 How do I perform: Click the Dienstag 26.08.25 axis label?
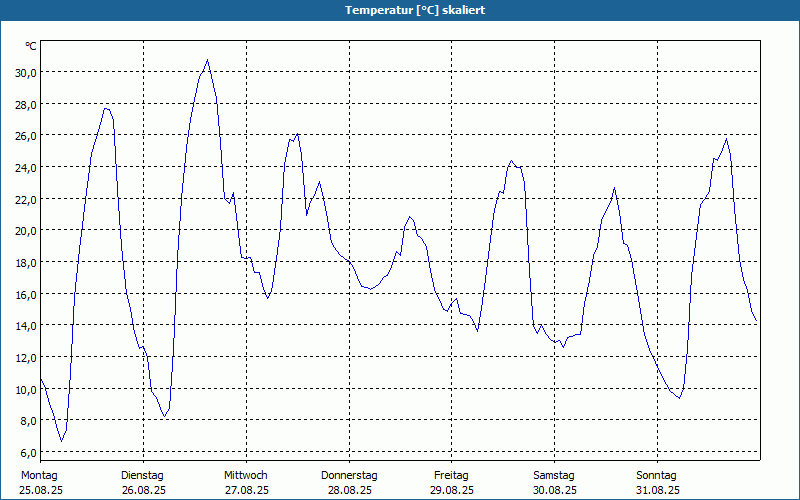coord(143,483)
